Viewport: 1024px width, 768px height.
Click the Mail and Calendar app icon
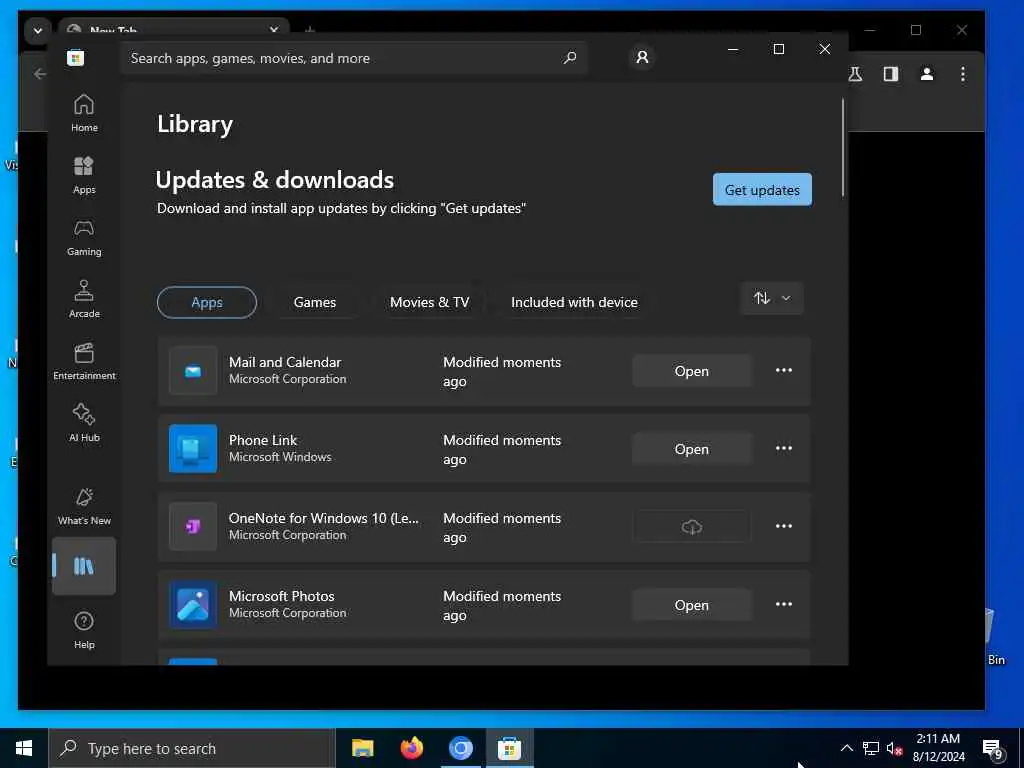193,370
